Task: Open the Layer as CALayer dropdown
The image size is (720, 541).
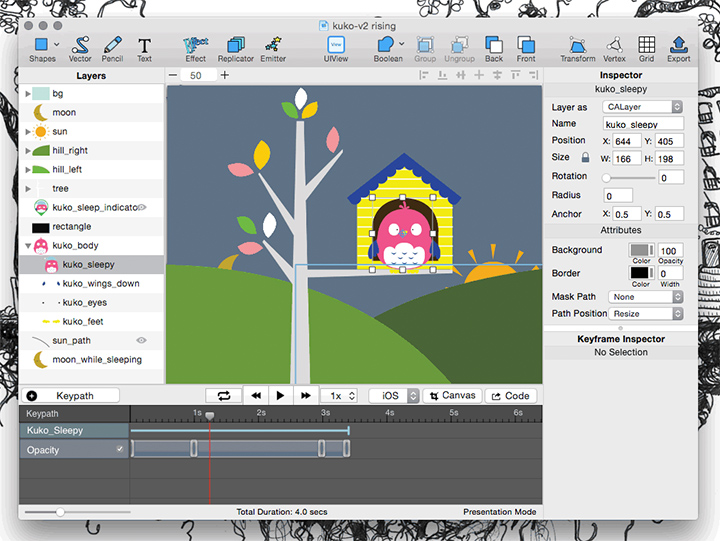Action: point(642,106)
